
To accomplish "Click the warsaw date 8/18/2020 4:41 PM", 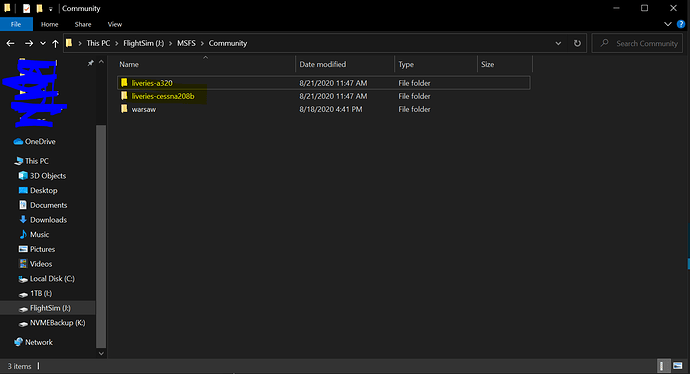I will pyautogui.click(x=330, y=109).
